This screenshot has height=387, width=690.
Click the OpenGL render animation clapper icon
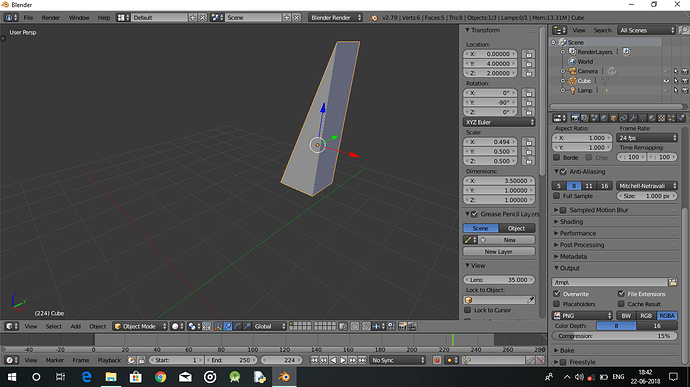412,326
